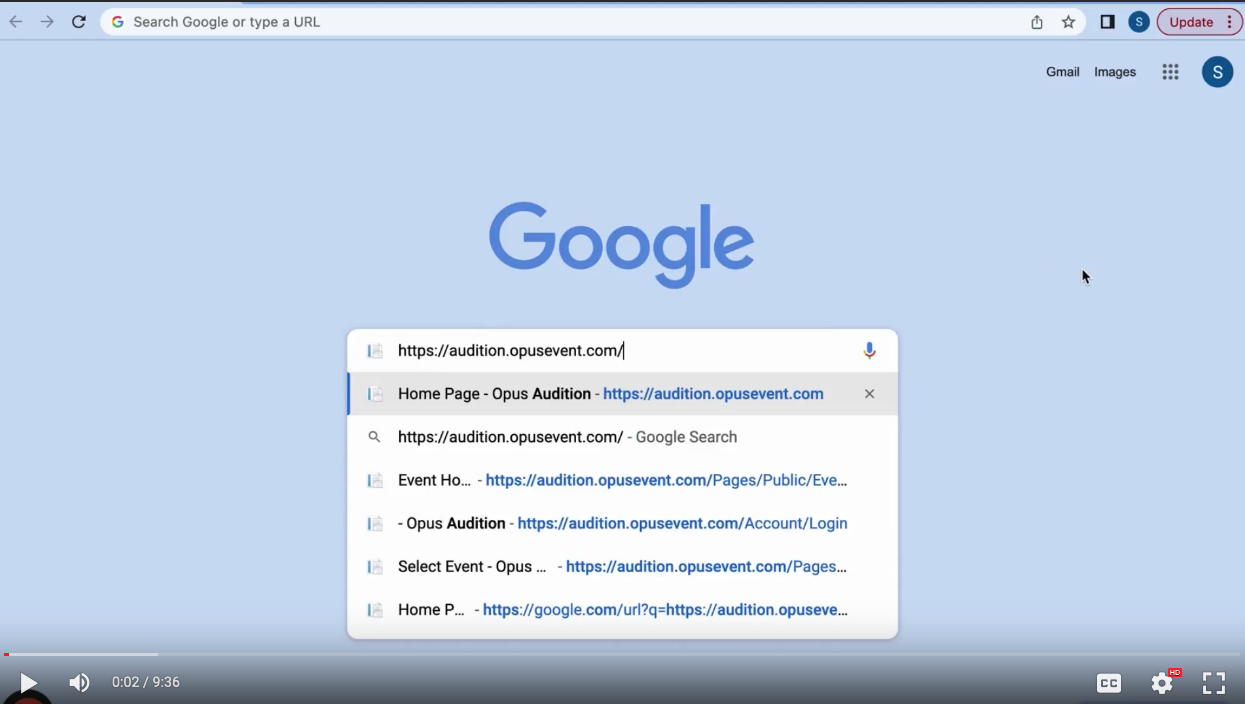Open the Gmail link
Screen dimensions: 1245x704
pos(1063,72)
